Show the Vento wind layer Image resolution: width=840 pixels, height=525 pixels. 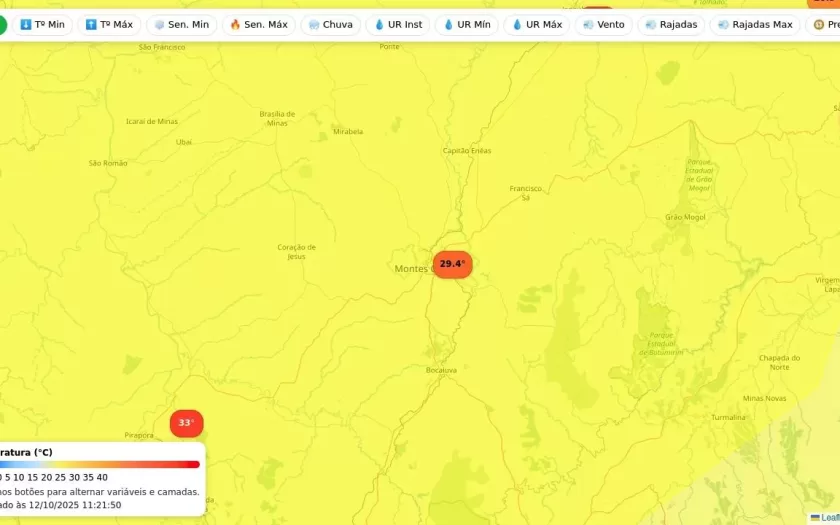(604, 25)
